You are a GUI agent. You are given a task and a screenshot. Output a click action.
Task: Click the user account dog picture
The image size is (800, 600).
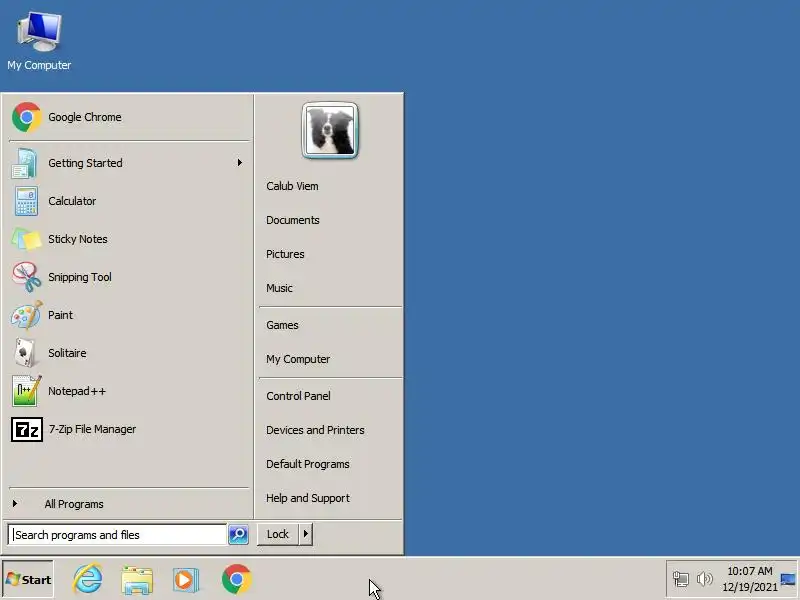pos(330,131)
